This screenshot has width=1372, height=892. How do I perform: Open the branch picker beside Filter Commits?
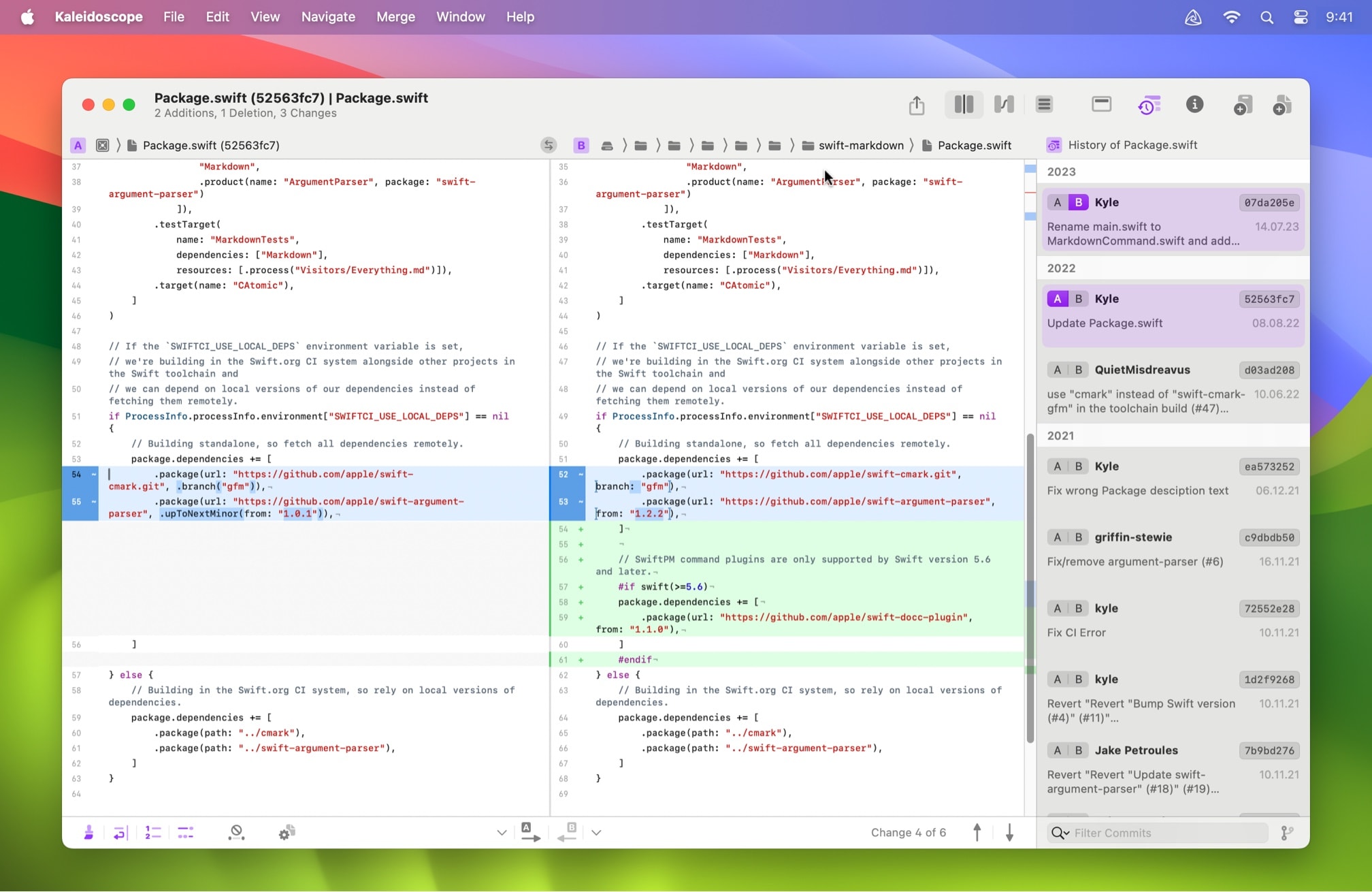(x=1286, y=833)
